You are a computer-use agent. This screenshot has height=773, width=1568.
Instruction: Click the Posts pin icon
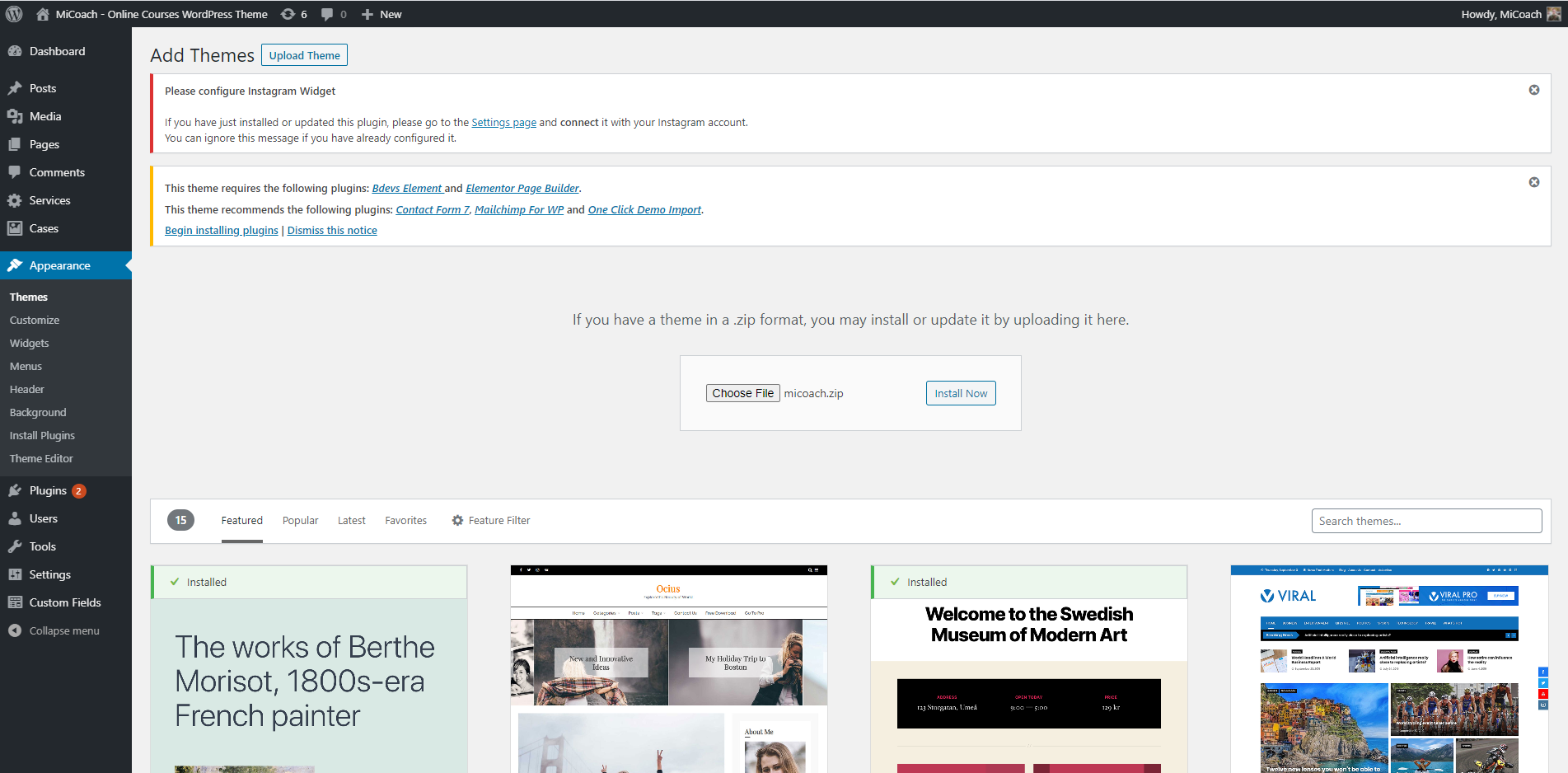[x=15, y=88]
